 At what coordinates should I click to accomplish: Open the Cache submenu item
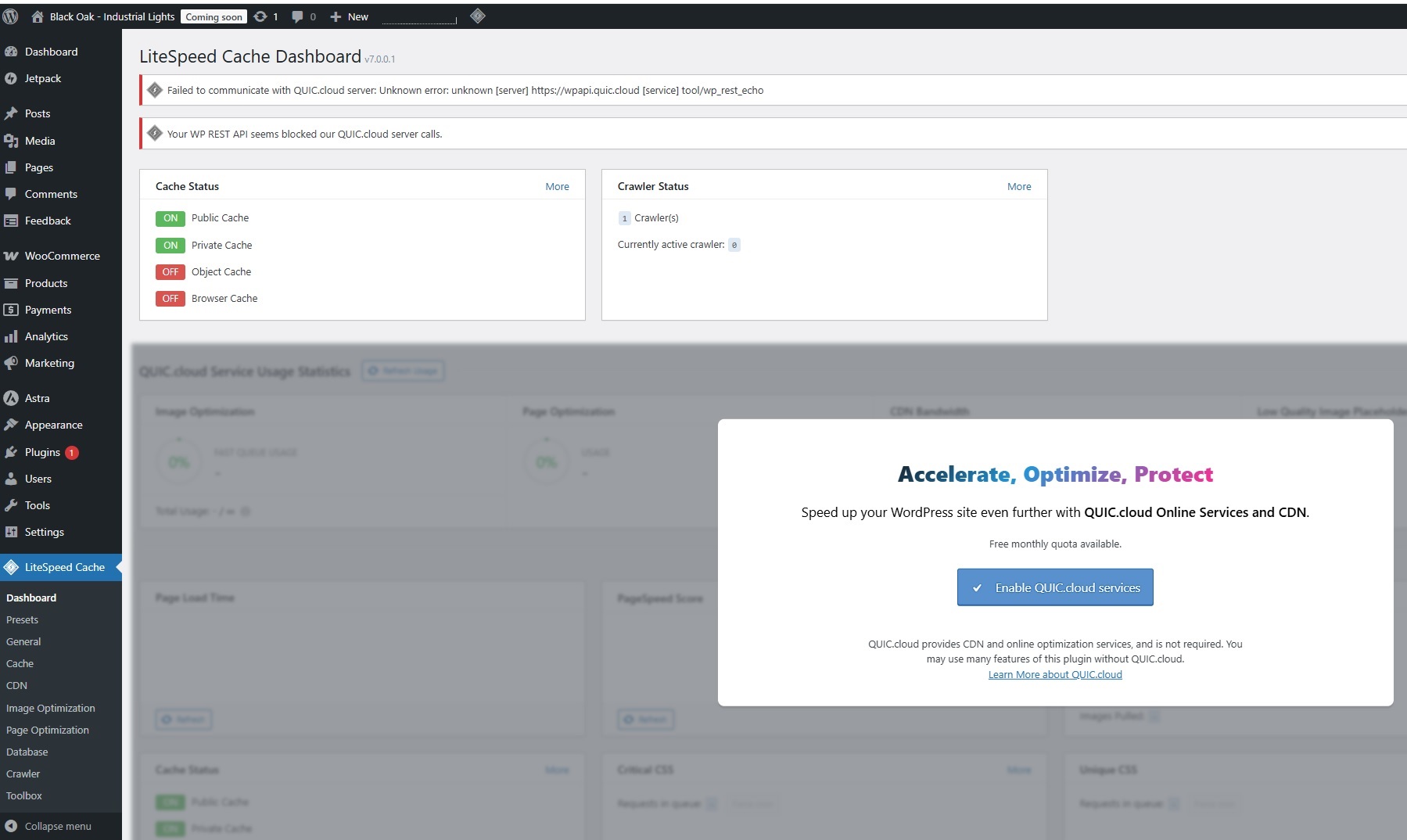tap(20, 663)
